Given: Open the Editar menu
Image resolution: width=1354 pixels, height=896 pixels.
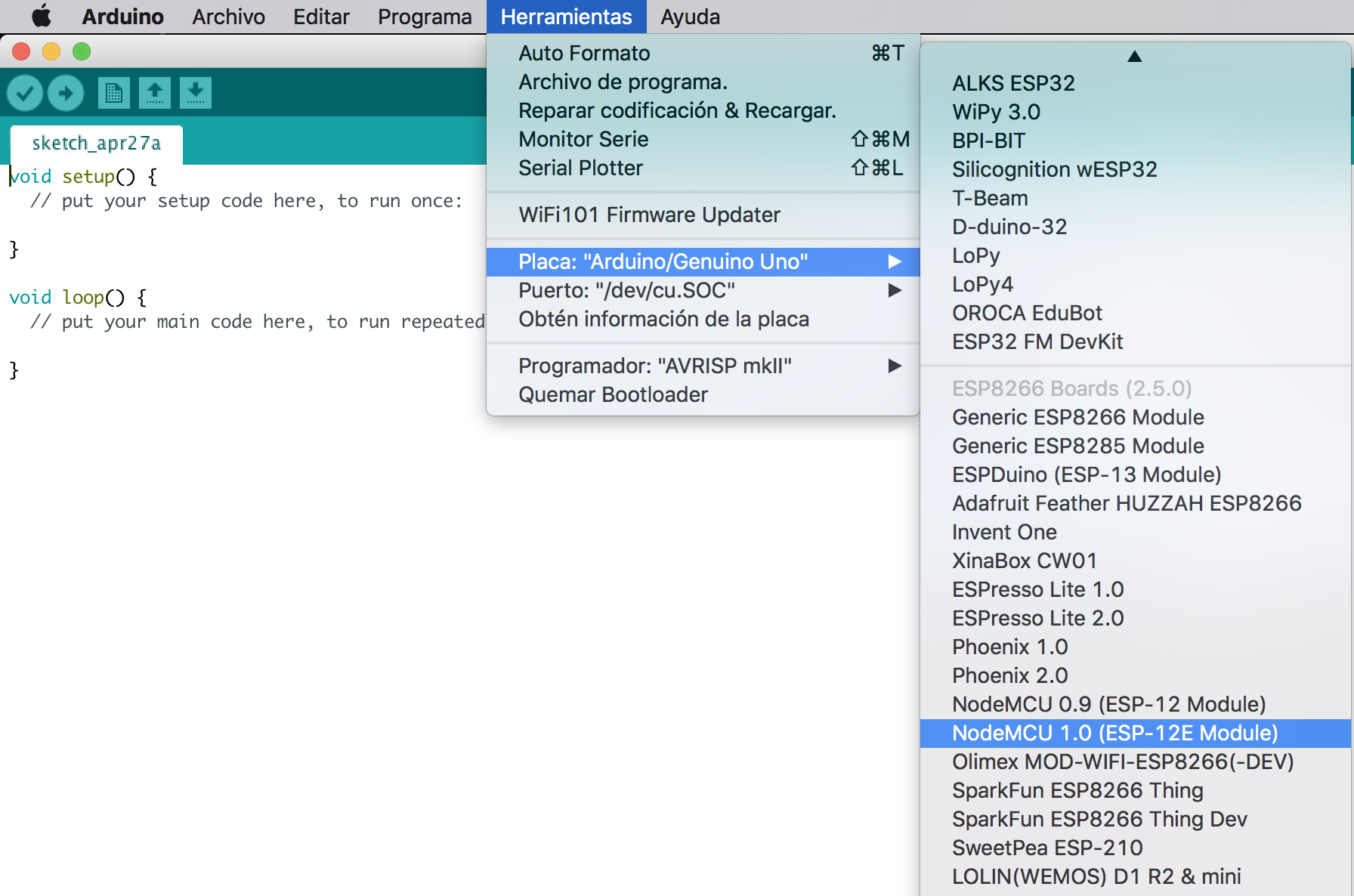Looking at the screenshot, I should (x=321, y=17).
